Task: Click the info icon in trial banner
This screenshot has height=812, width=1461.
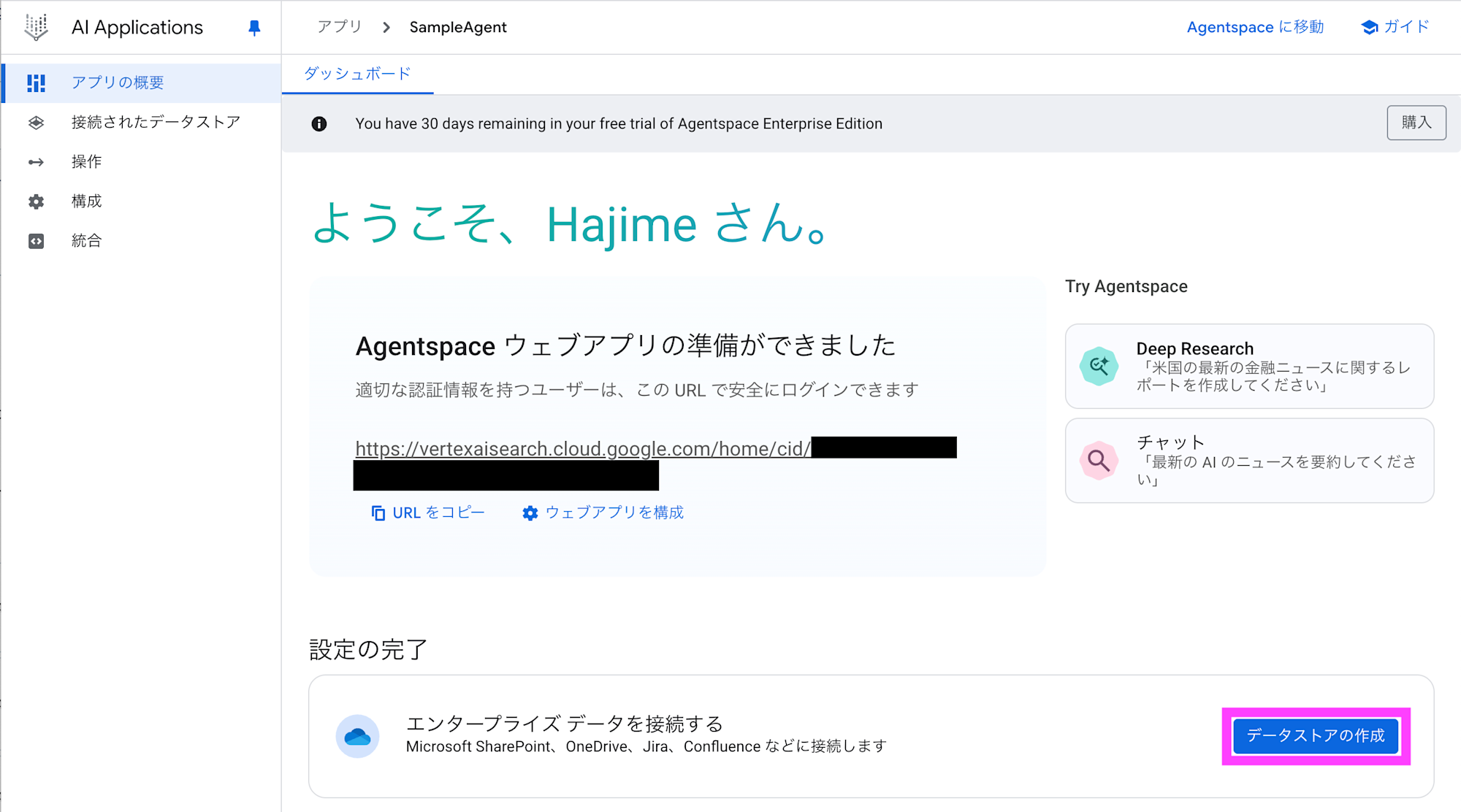Action: tap(319, 123)
